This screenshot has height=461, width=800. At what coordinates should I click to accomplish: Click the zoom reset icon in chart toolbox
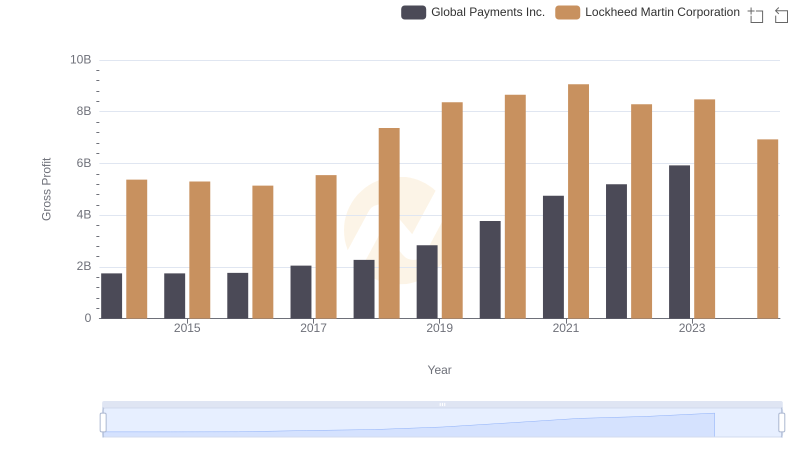(x=781, y=15)
